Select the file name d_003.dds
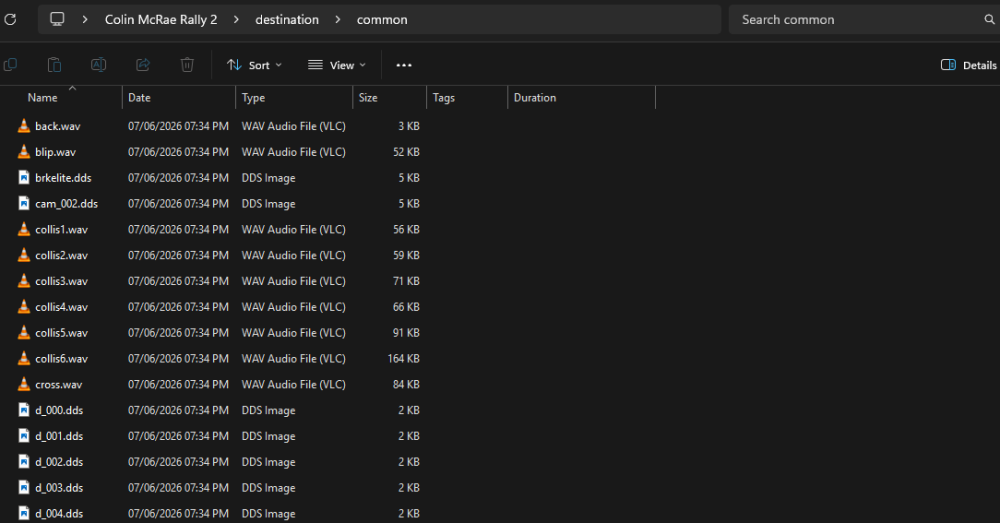This screenshot has width=1000, height=523. (x=59, y=488)
